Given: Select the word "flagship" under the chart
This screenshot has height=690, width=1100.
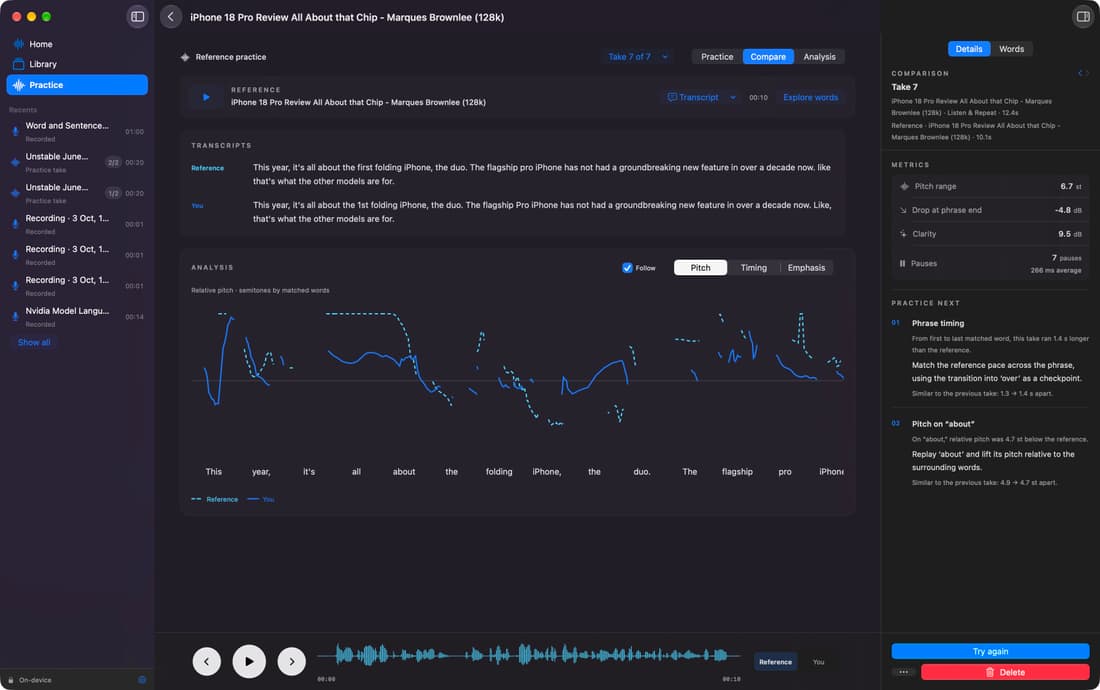Looking at the screenshot, I should pos(737,472).
